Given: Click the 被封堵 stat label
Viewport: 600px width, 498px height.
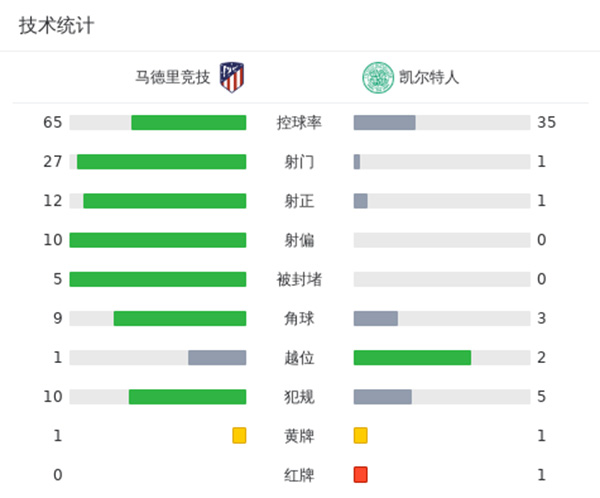Looking at the screenshot, I should tap(299, 279).
